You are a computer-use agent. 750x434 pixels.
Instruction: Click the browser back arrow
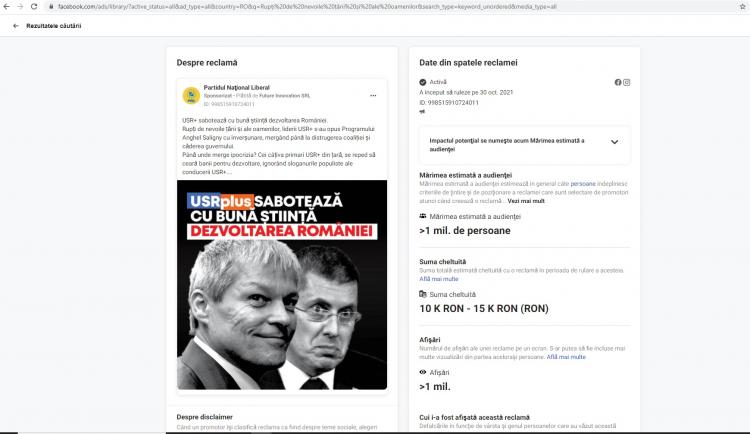[x=6, y=7]
